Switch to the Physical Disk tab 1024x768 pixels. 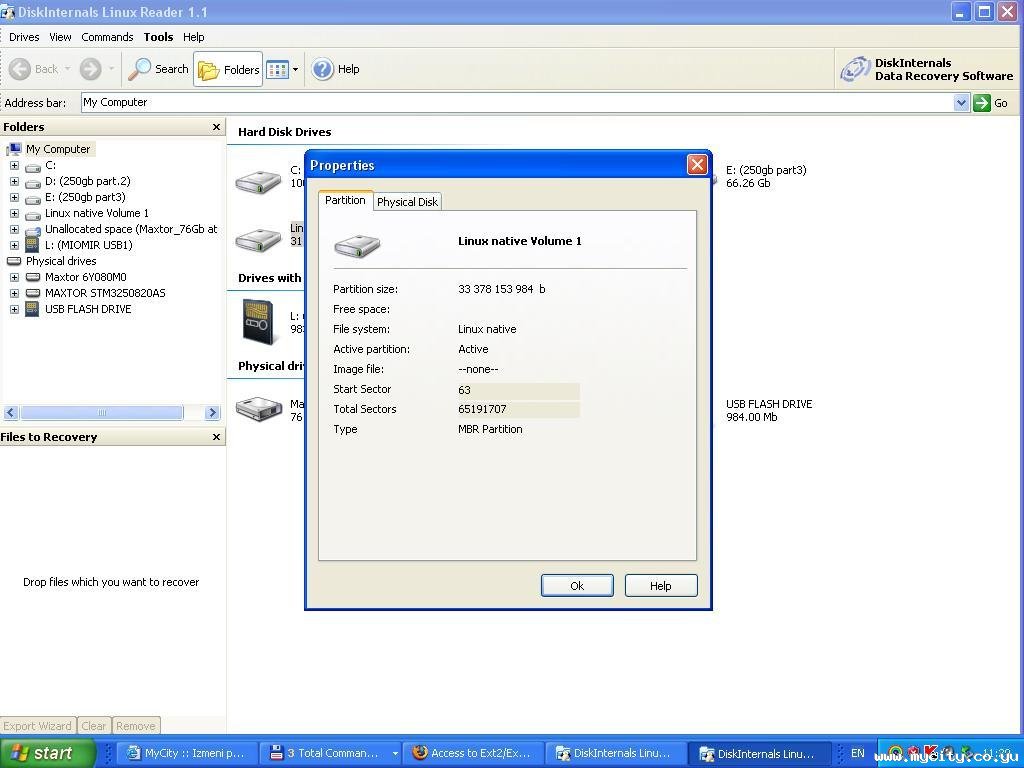[x=407, y=202]
